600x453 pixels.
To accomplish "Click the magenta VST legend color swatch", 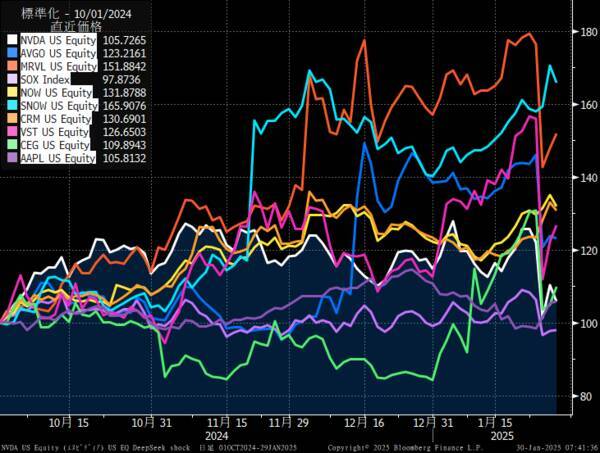I will (x=13, y=132).
